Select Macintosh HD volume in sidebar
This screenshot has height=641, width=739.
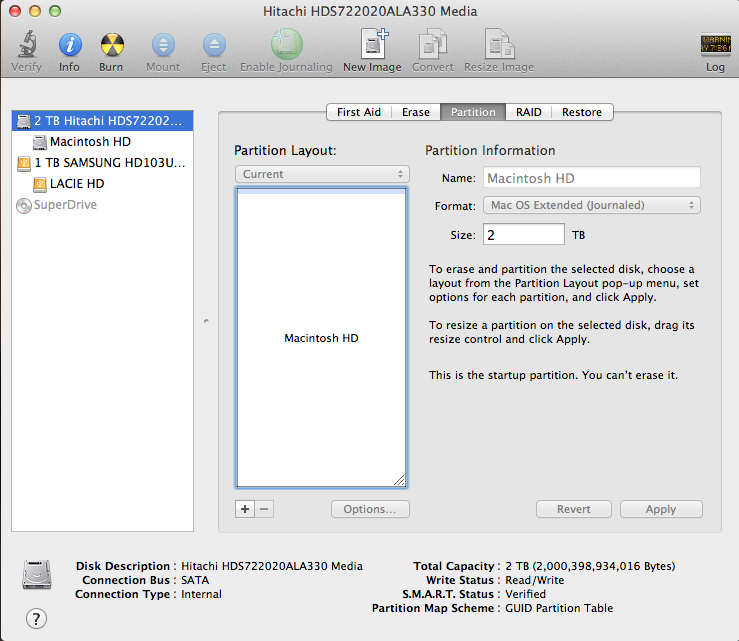coord(102,142)
